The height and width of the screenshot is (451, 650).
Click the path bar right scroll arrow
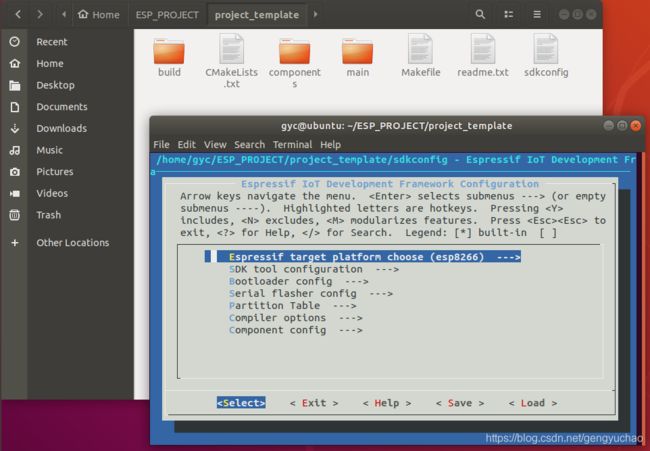pos(315,15)
